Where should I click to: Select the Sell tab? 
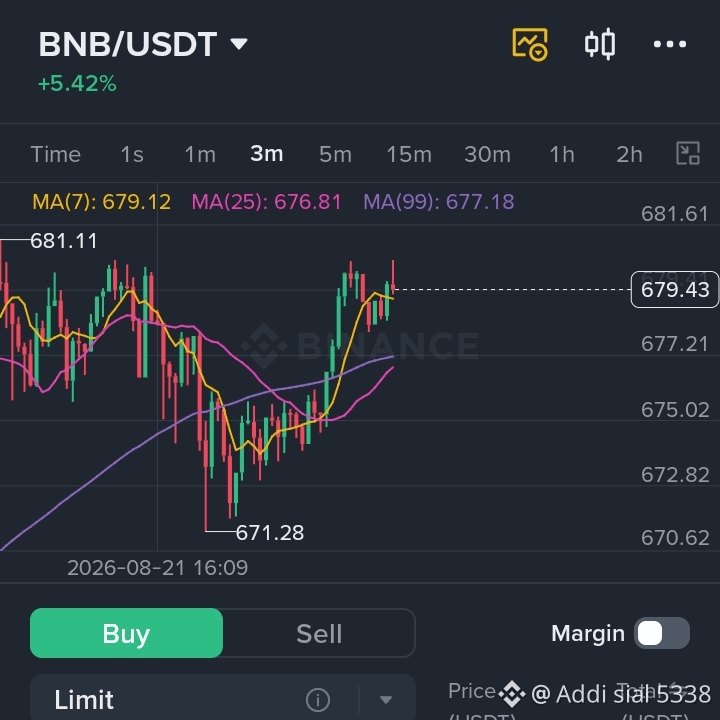coord(319,633)
